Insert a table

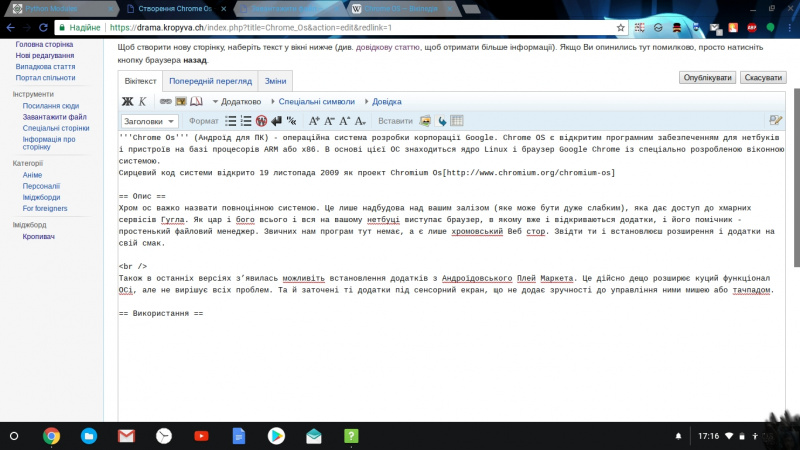457,121
